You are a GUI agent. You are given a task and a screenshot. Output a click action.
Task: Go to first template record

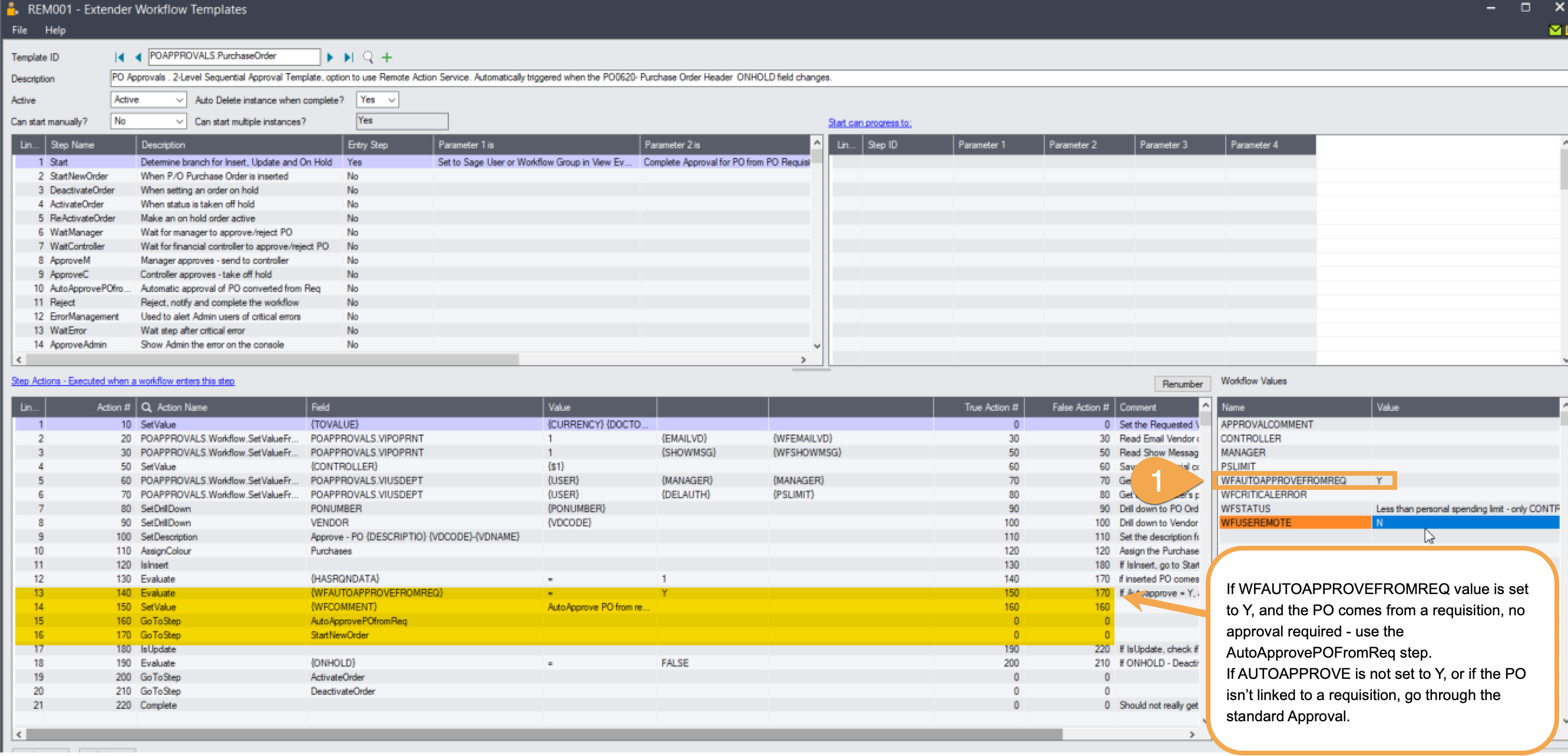(120, 57)
